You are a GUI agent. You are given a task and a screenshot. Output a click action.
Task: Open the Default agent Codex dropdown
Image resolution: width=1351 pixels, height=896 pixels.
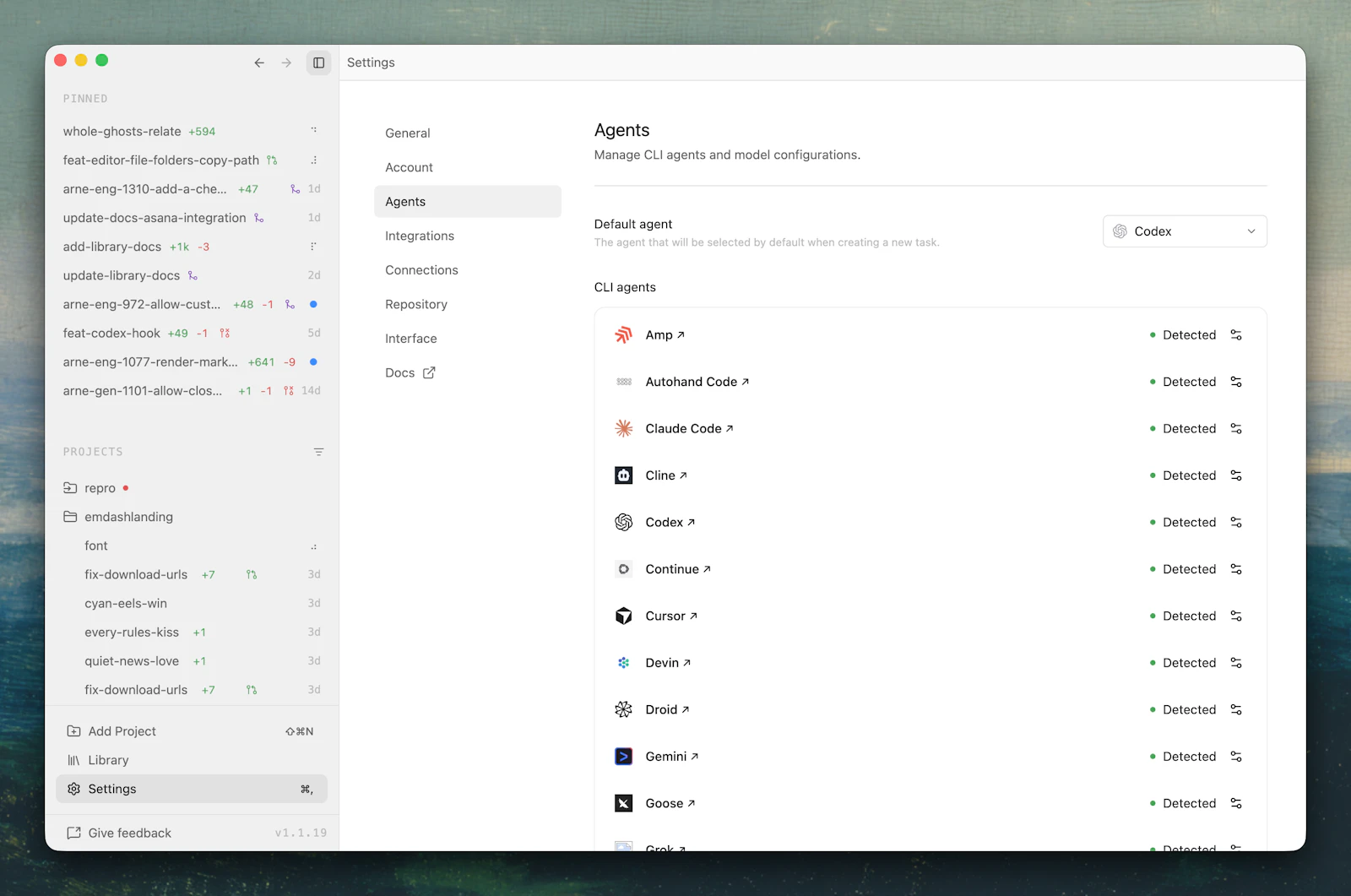pyautogui.click(x=1185, y=231)
